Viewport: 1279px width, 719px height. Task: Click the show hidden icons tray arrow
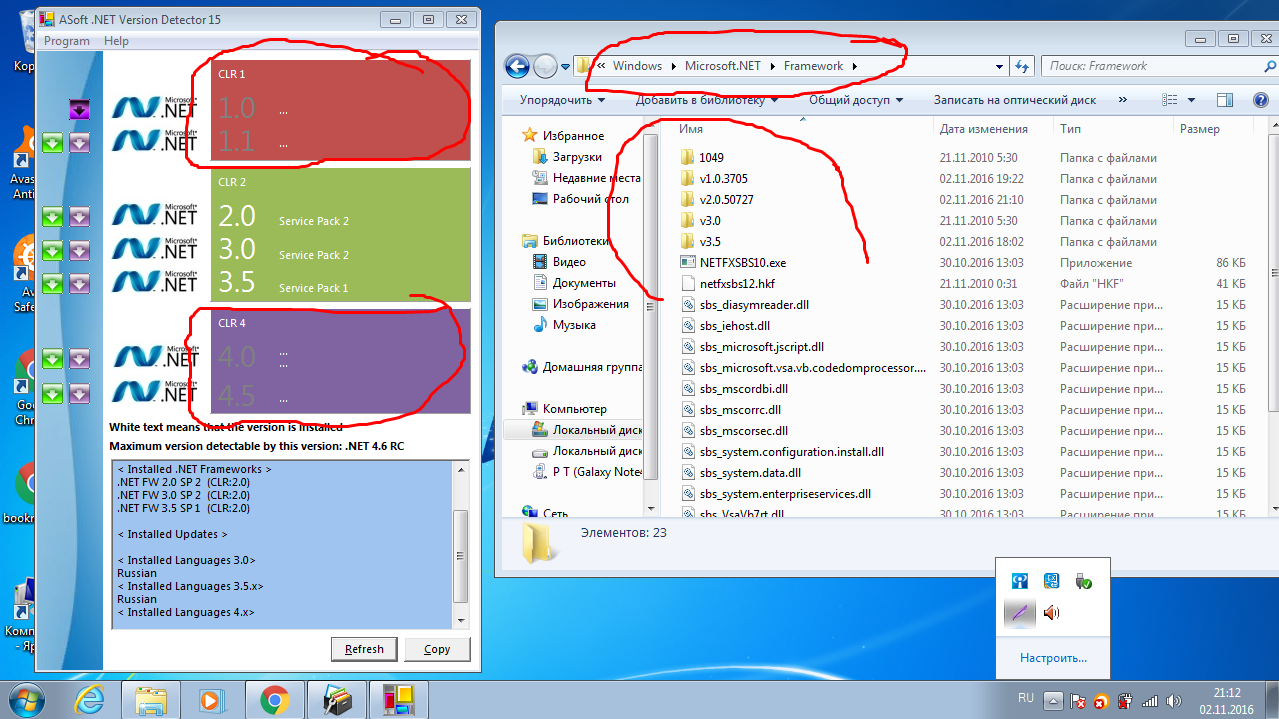1052,700
